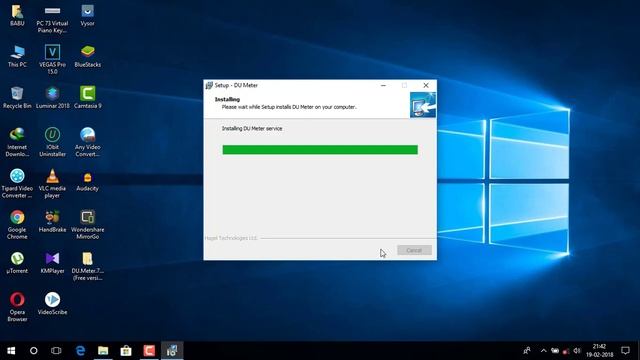The width and height of the screenshot is (640, 360).
Task: Click the DU Meter setup title icon
Action: coord(209,85)
